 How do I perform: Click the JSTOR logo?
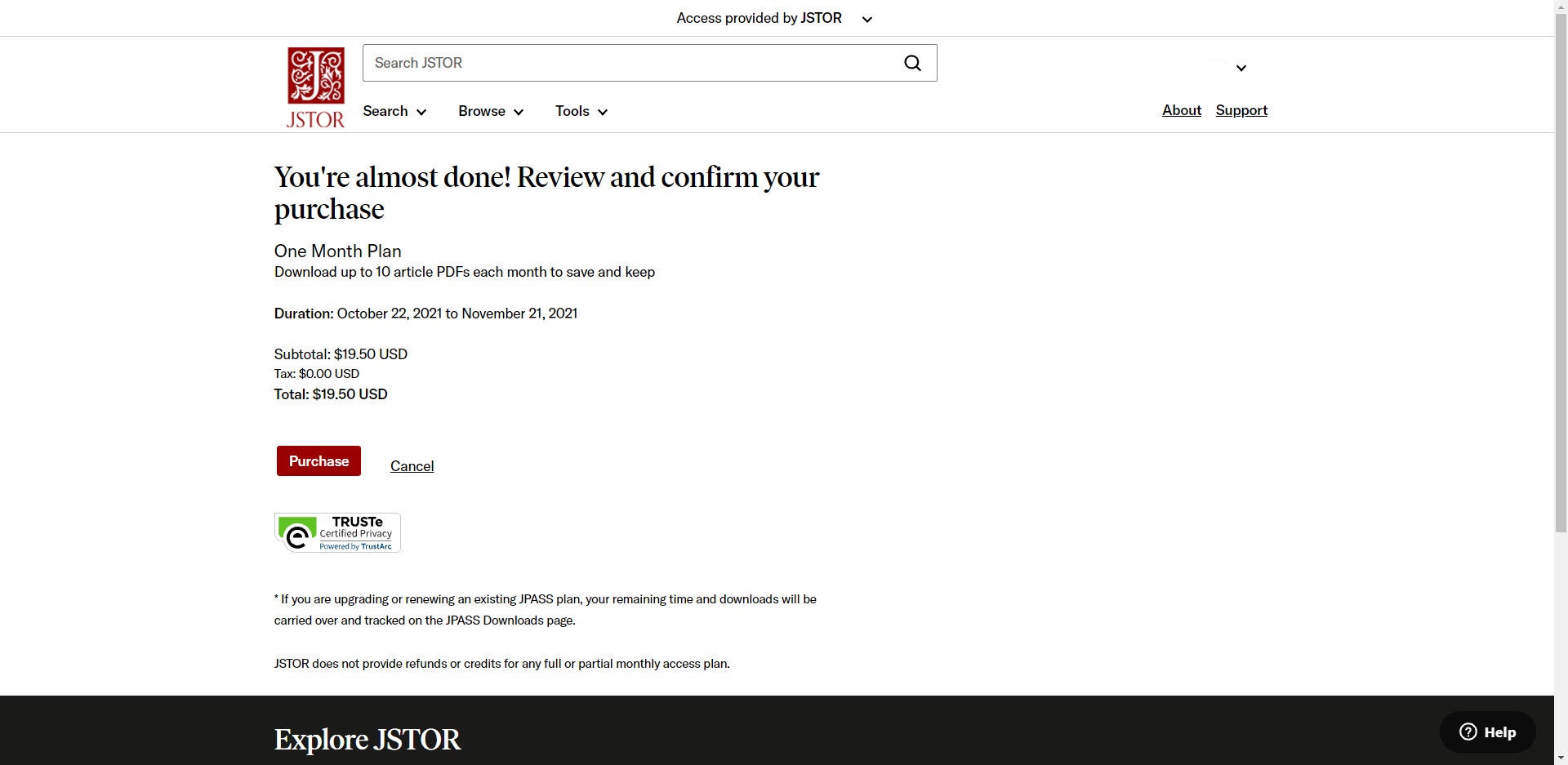coord(316,87)
